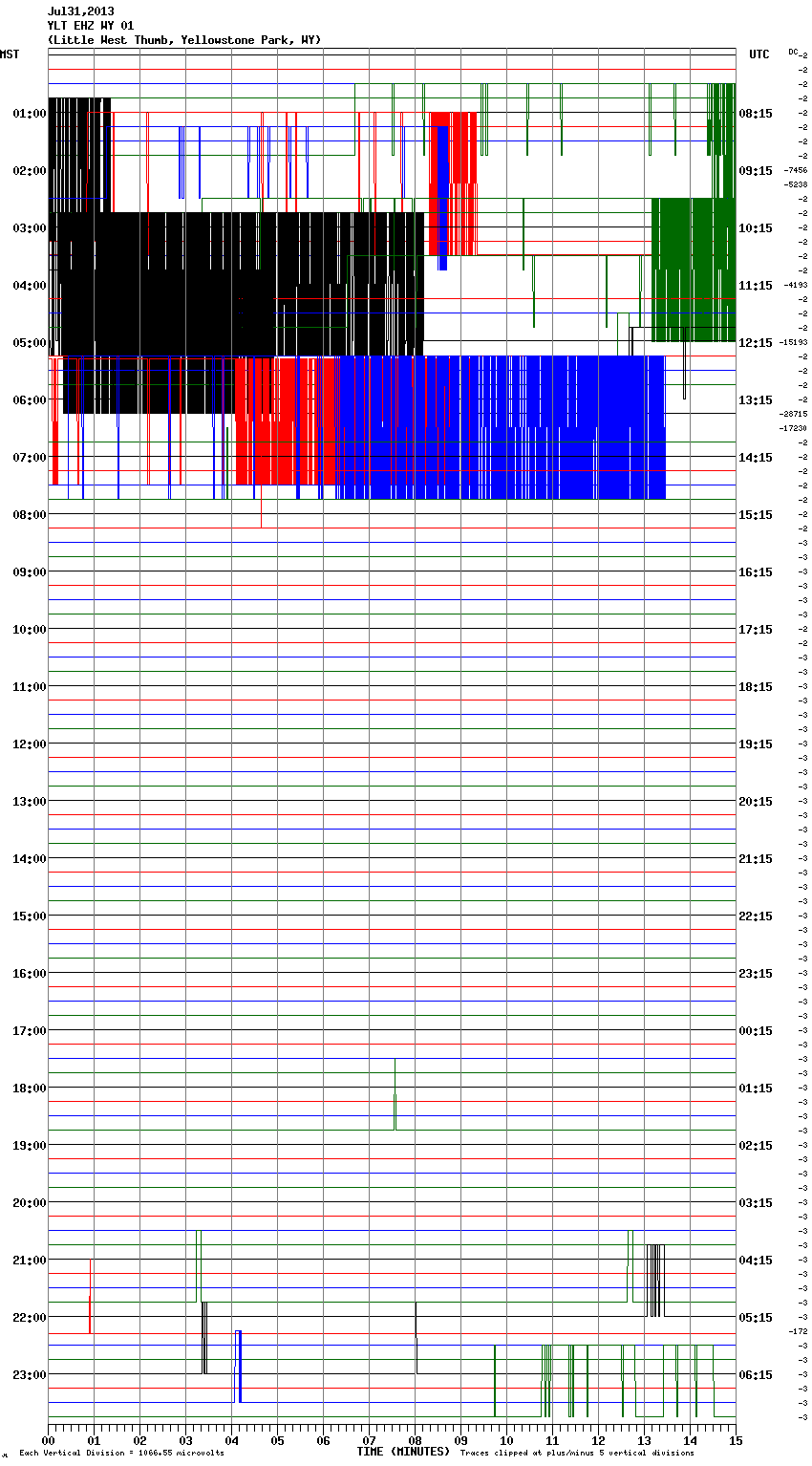Select minute tick label 15 on bottom axis

(736, 1441)
